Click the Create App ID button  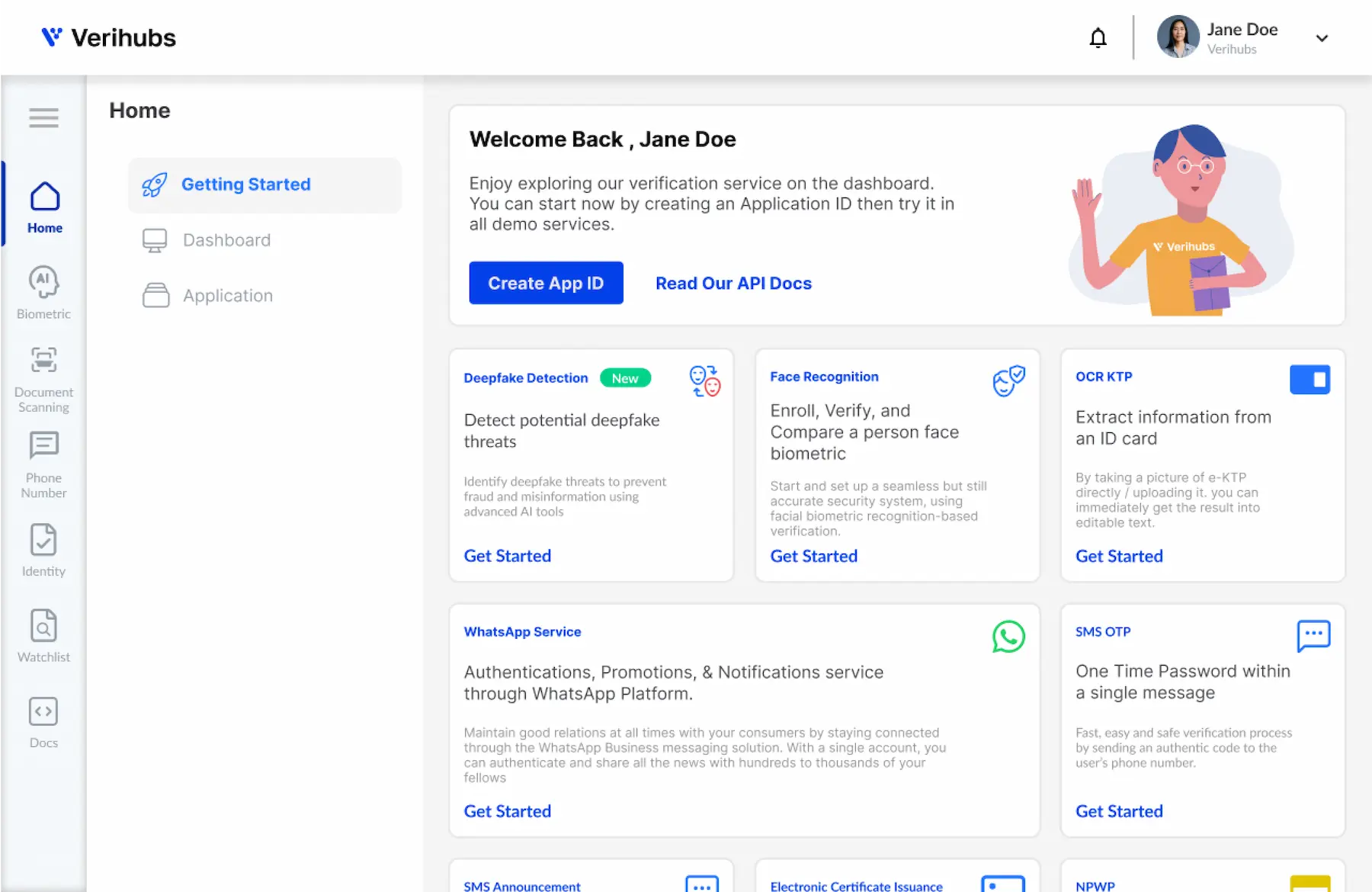tap(546, 283)
